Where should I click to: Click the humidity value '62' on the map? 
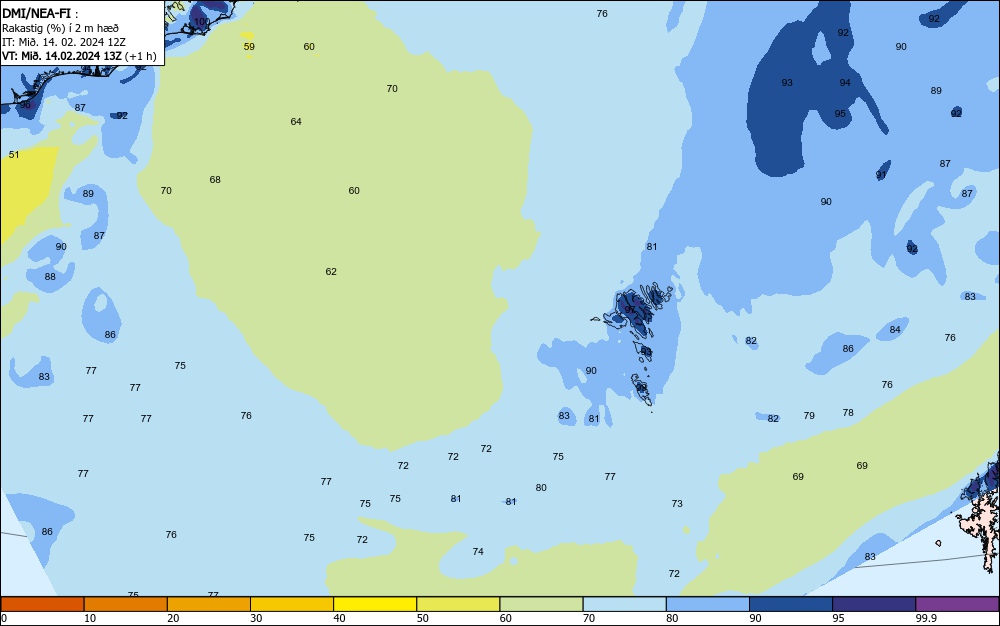[x=331, y=272]
